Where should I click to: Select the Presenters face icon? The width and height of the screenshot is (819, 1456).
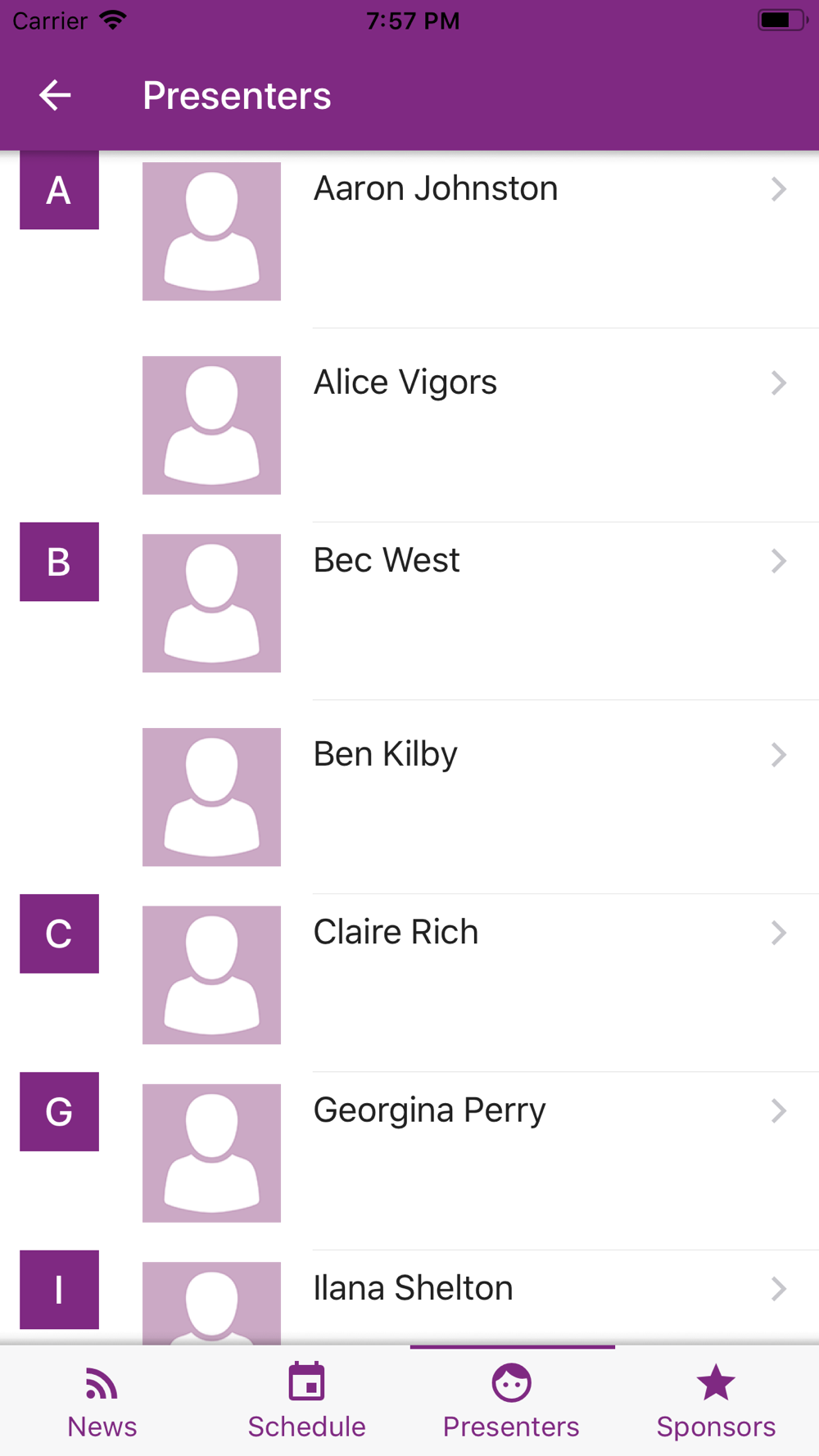(x=511, y=1383)
